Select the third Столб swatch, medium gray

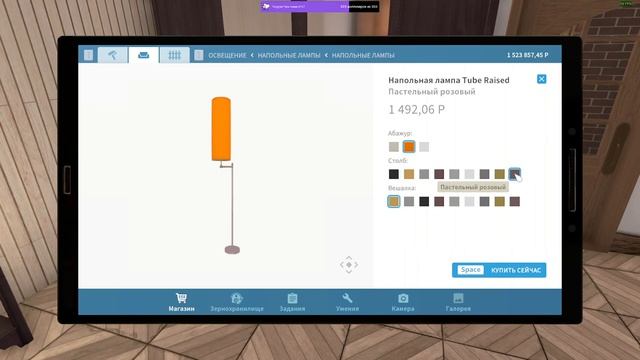pyautogui.click(x=424, y=174)
